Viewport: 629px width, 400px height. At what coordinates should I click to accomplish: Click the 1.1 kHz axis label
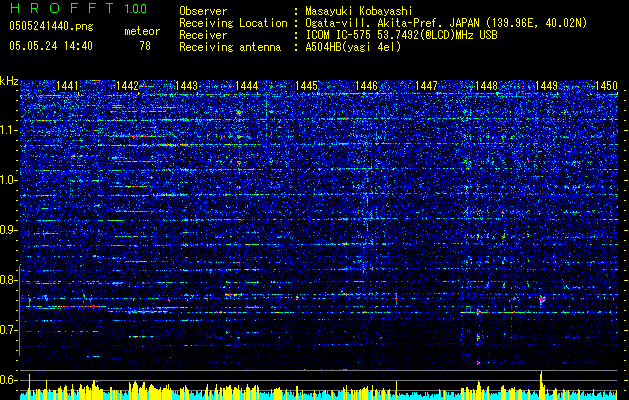[x=8, y=130]
